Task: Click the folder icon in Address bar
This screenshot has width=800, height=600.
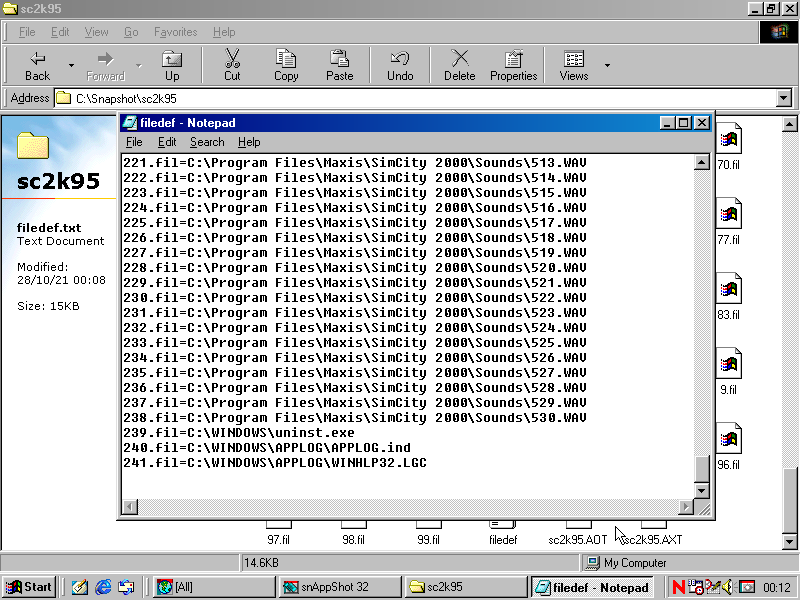Action: coord(64,98)
